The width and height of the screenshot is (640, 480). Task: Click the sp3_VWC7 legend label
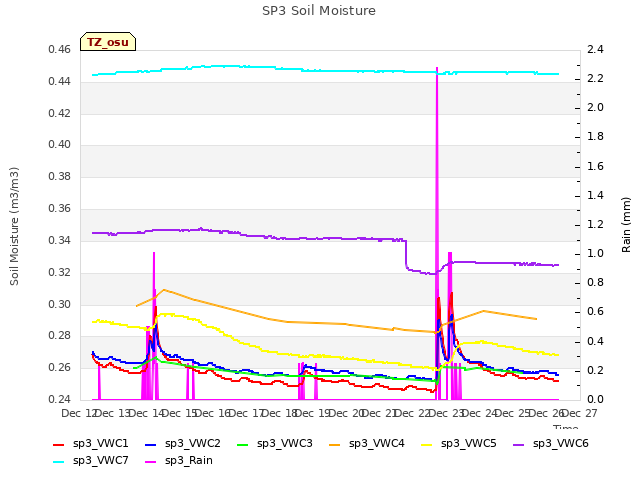pyautogui.click(x=100, y=460)
